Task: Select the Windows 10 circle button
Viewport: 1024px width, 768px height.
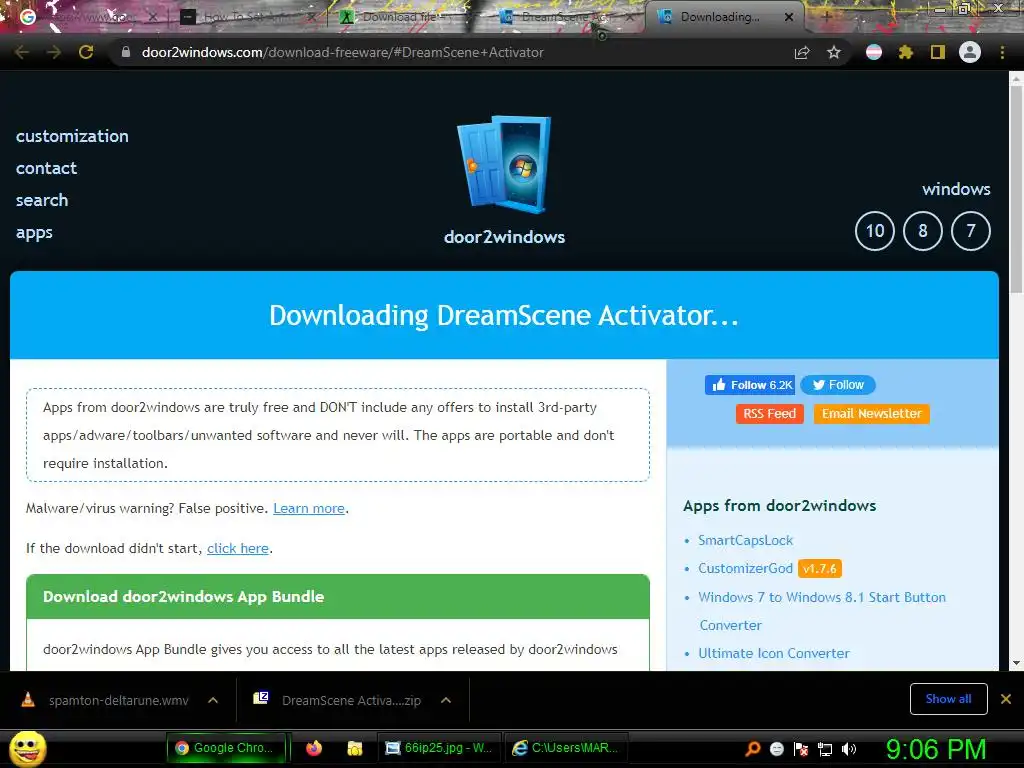Action: point(874,231)
